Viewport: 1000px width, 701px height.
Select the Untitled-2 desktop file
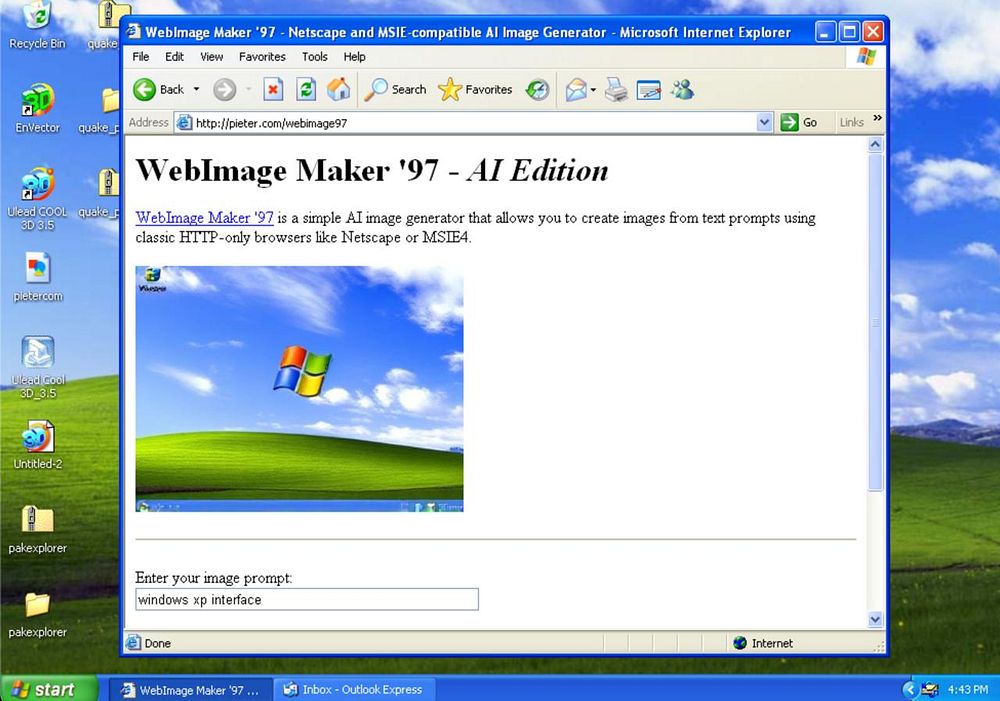(x=38, y=445)
